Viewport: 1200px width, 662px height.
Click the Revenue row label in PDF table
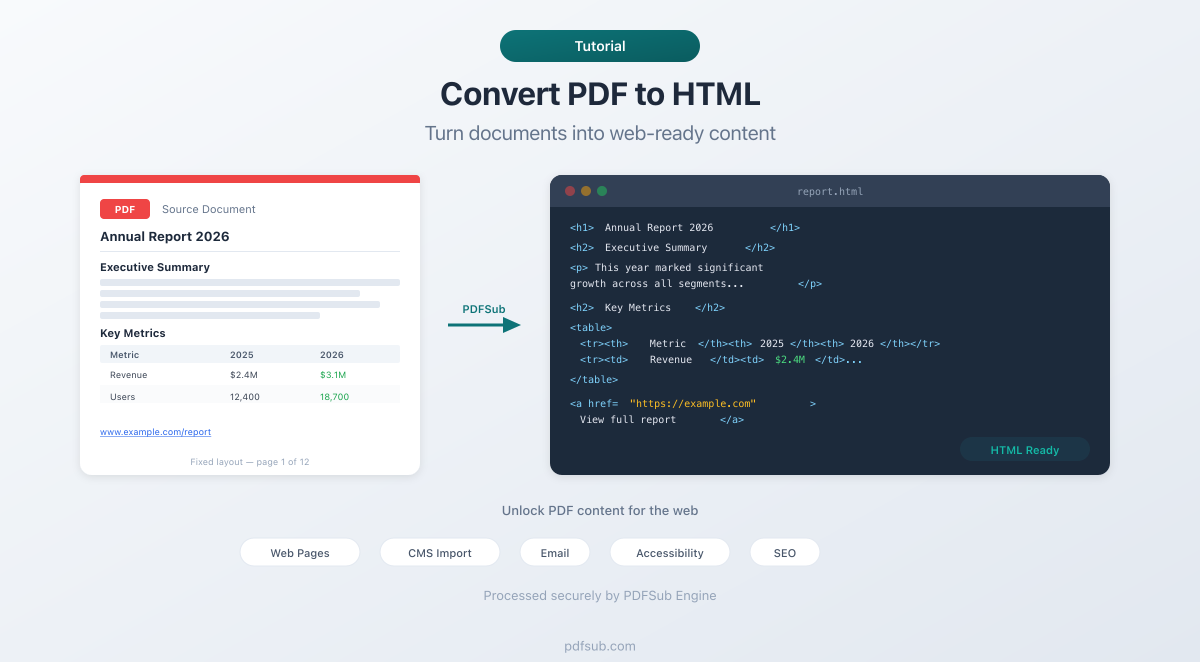point(129,375)
